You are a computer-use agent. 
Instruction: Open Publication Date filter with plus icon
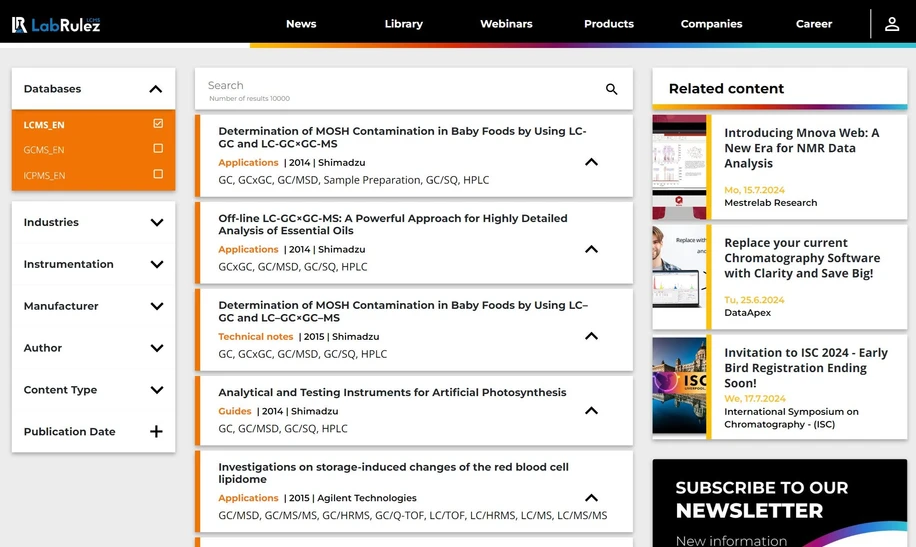(x=156, y=431)
